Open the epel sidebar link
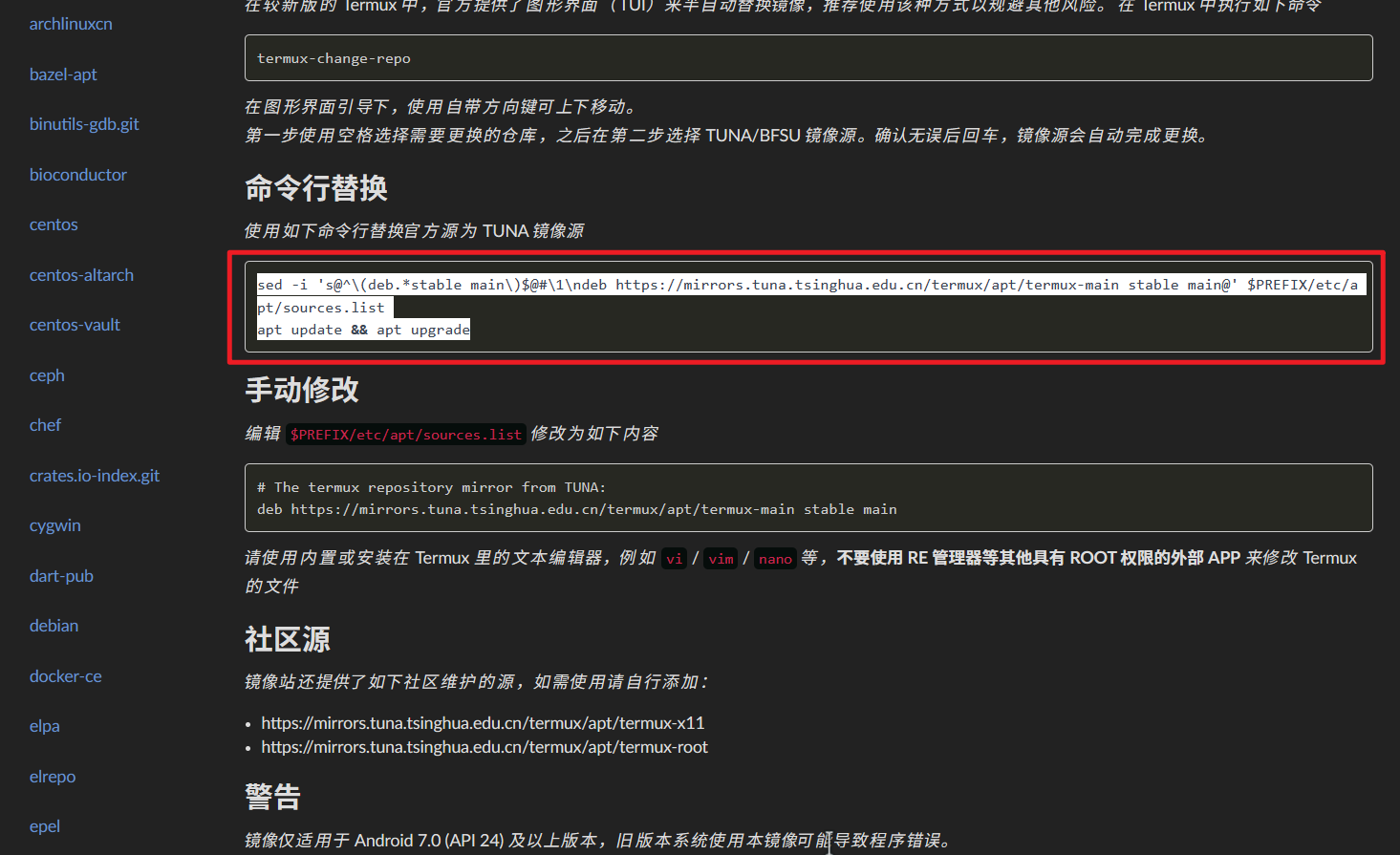This screenshot has height=855, width=1400. click(x=45, y=826)
